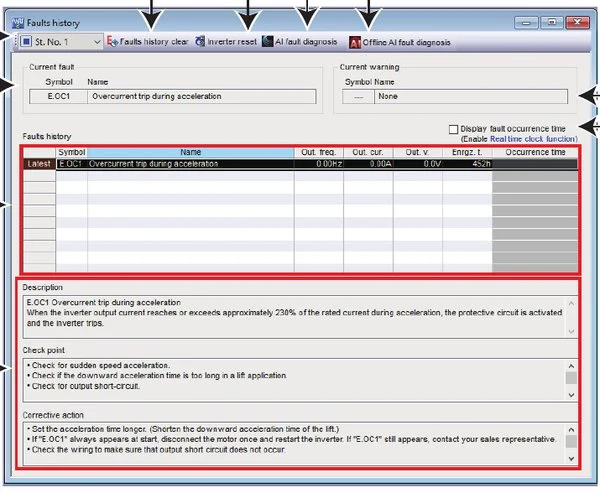Click Current warning symbol field
600x493 pixels.
point(358,96)
